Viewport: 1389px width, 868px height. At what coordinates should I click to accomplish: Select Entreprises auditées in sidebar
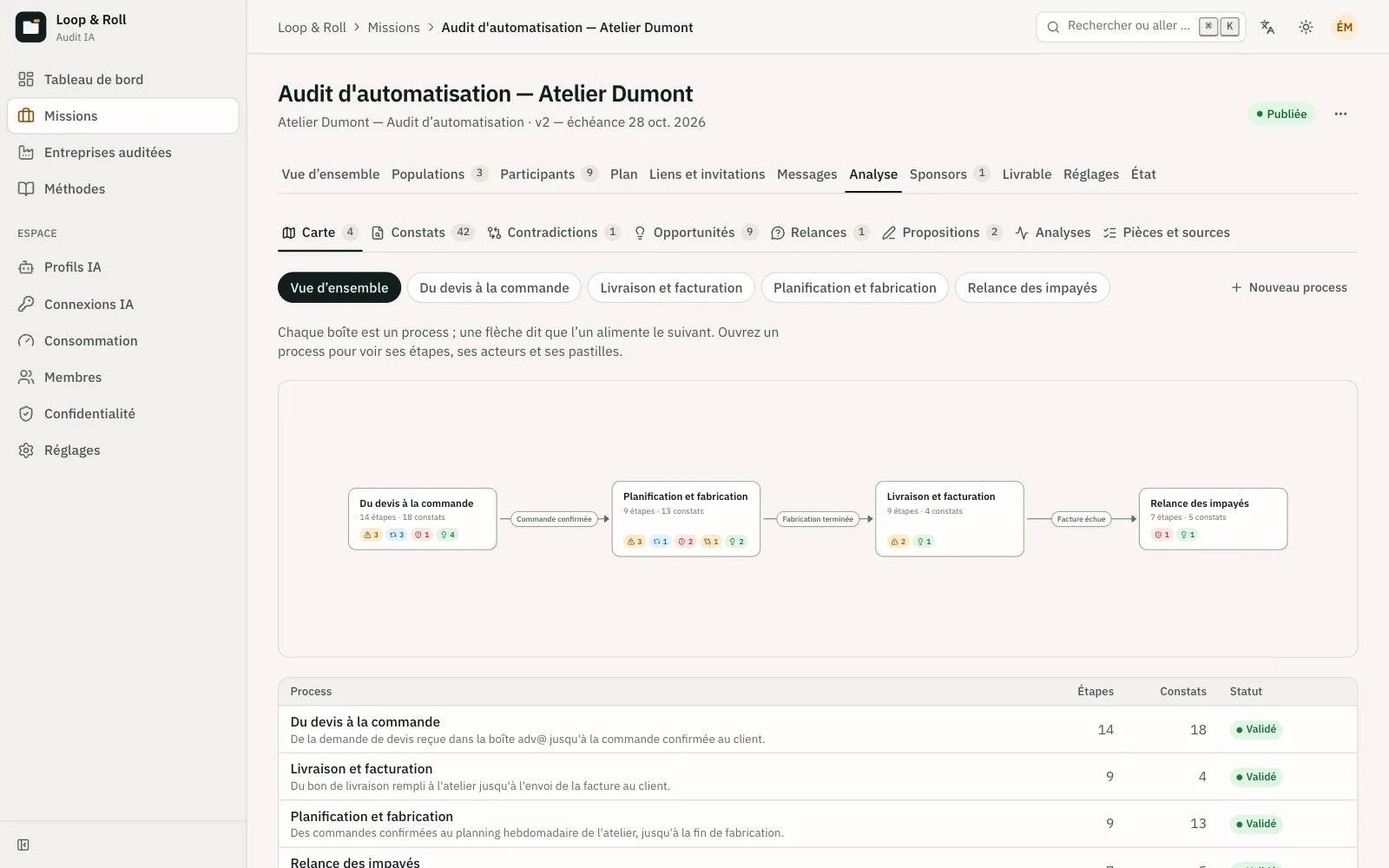pyautogui.click(x=122, y=152)
